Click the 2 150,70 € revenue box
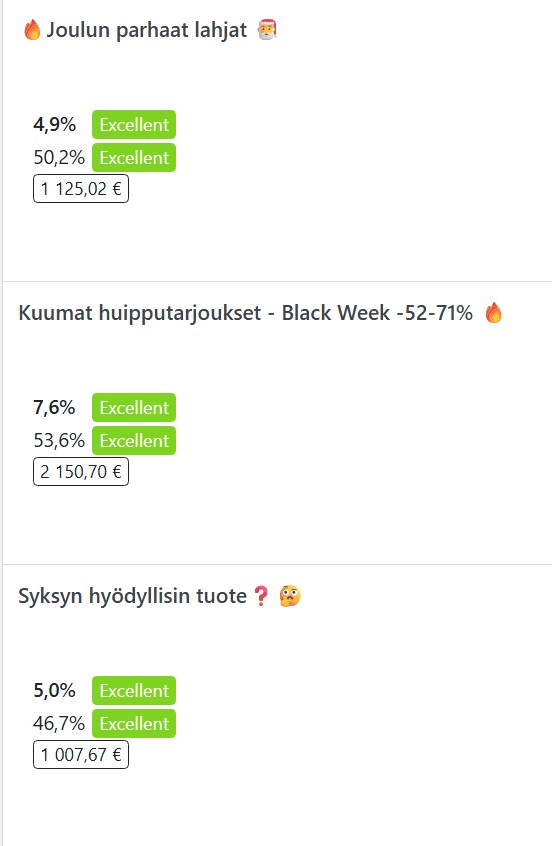The image size is (552, 846). 81,472
